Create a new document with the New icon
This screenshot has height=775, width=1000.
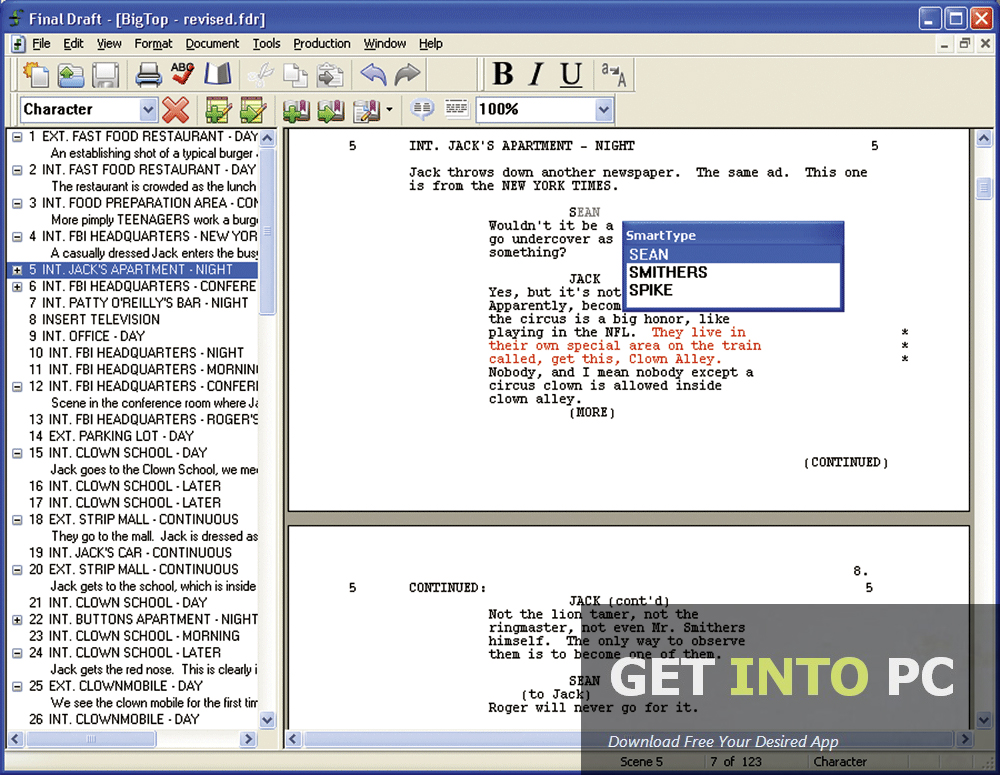pyautogui.click(x=36, y=75)
